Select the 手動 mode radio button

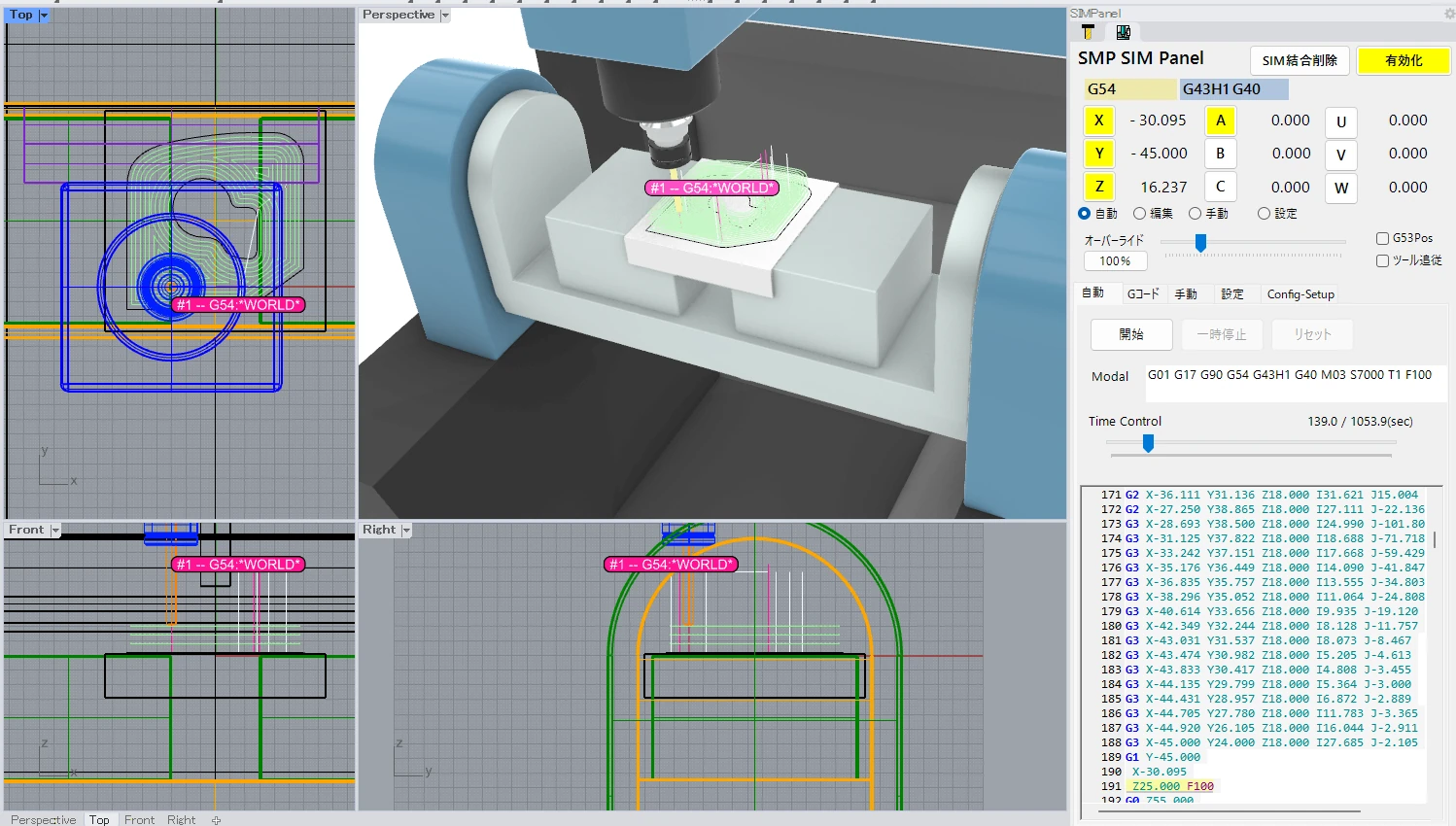(1195, 214)
